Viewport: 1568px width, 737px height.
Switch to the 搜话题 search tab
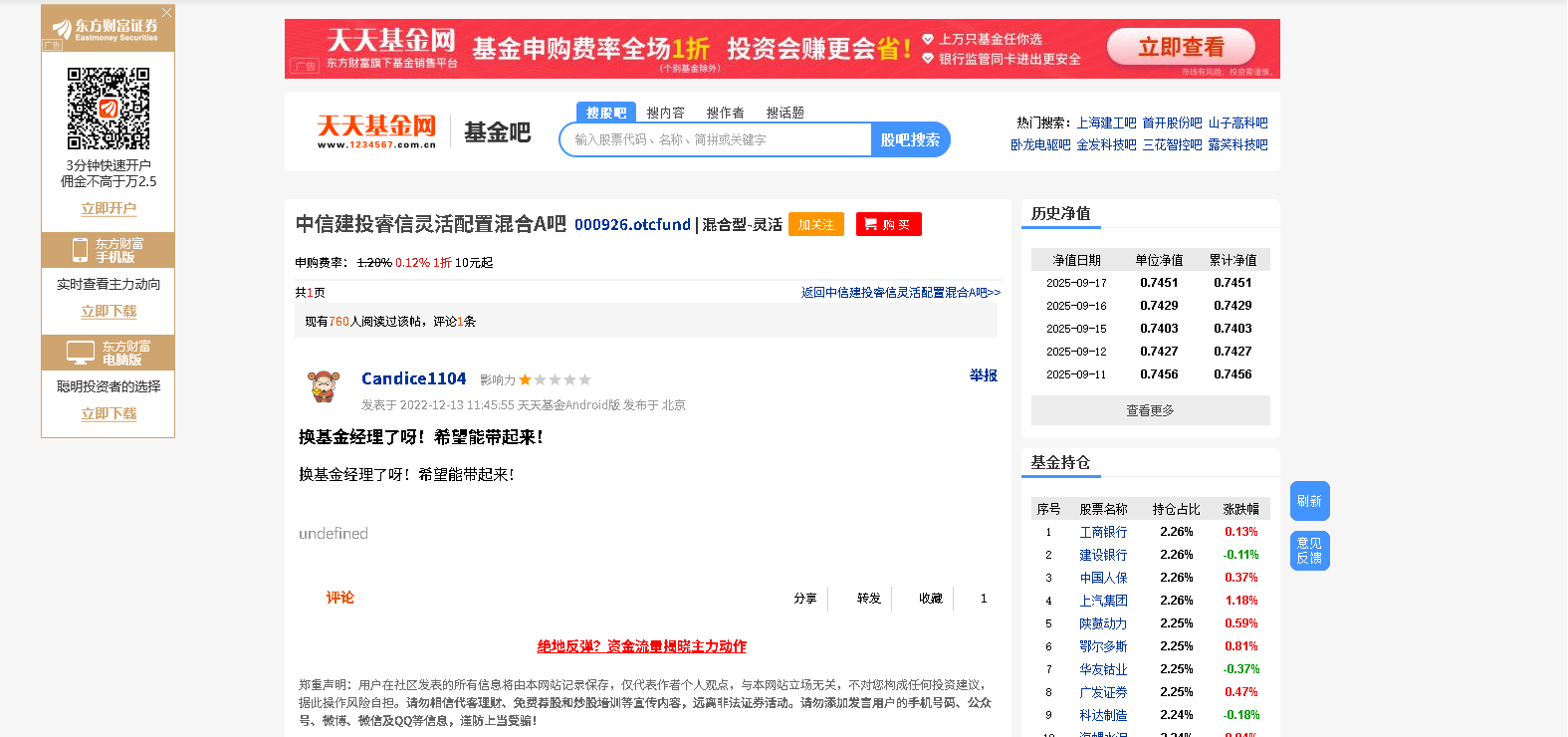784,113
